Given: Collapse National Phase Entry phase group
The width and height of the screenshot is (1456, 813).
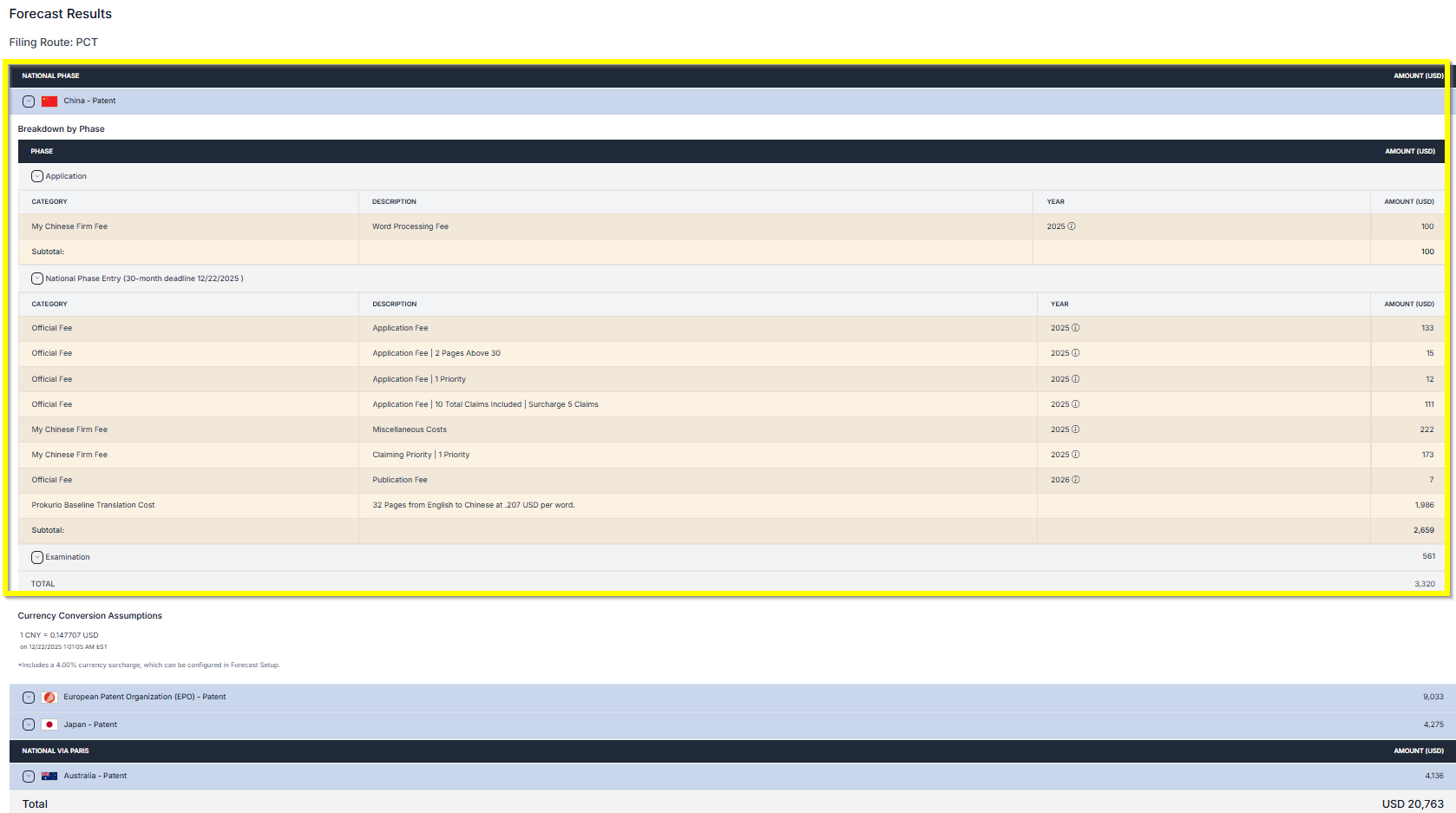Looking at the screenshot, I should pyautogui.click(x=37, y=279).
